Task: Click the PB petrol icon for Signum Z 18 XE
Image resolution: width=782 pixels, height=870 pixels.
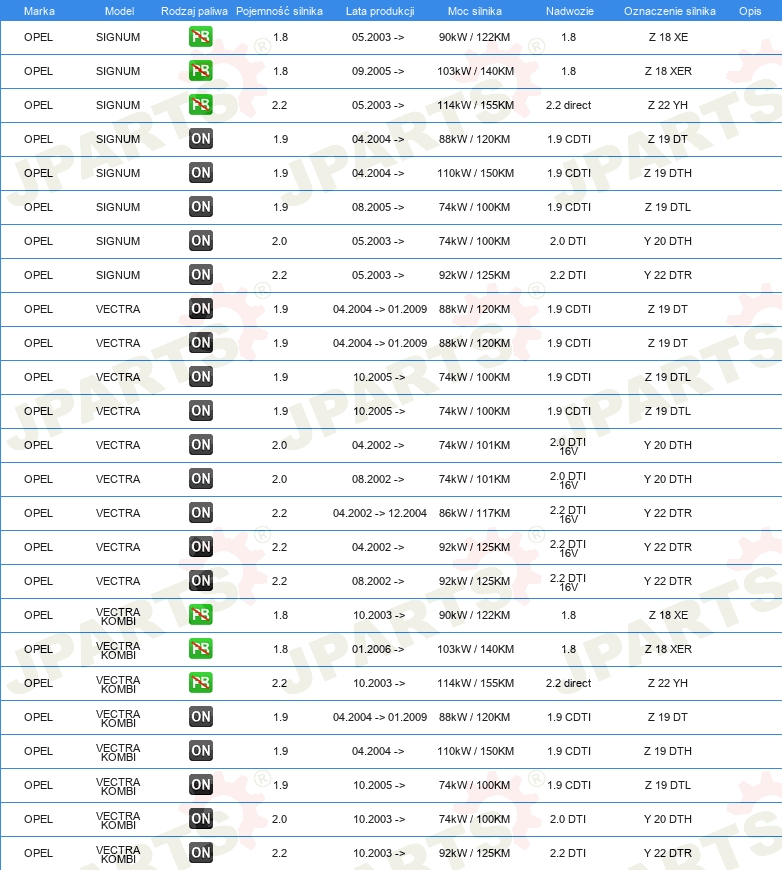Action: [x=200, y=37]
